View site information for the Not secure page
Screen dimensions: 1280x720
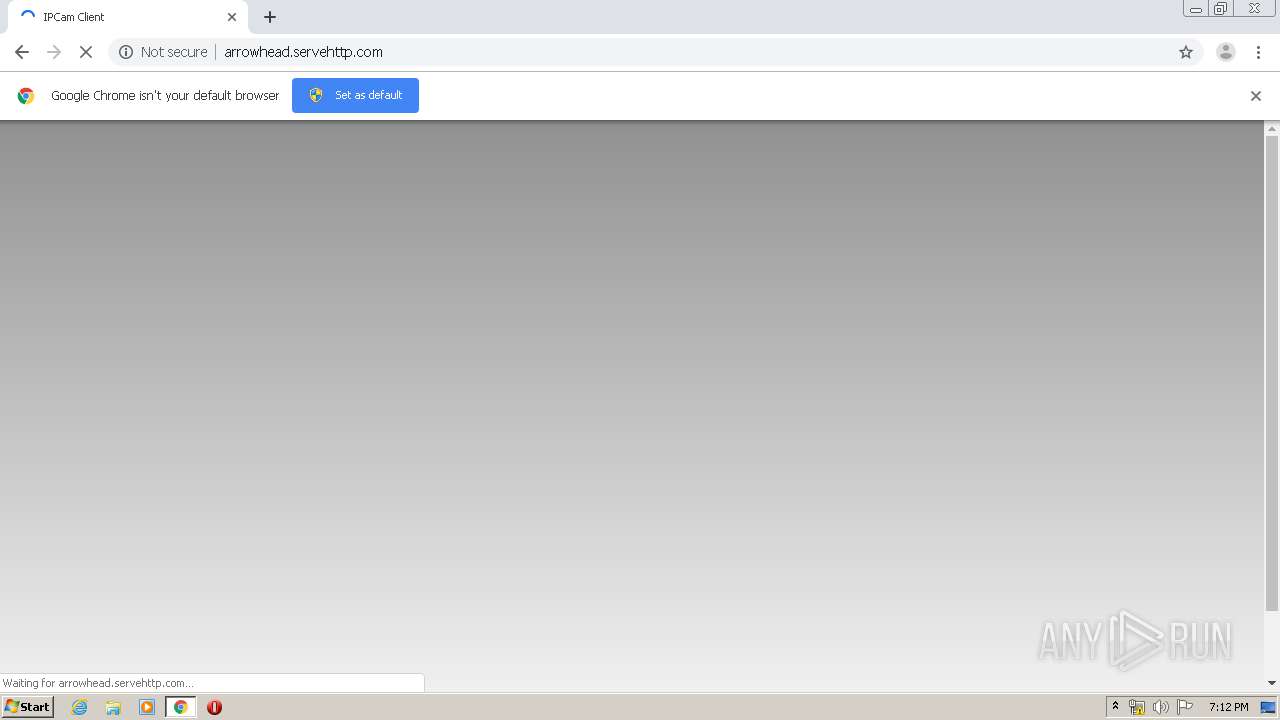(x=163, y=52)
